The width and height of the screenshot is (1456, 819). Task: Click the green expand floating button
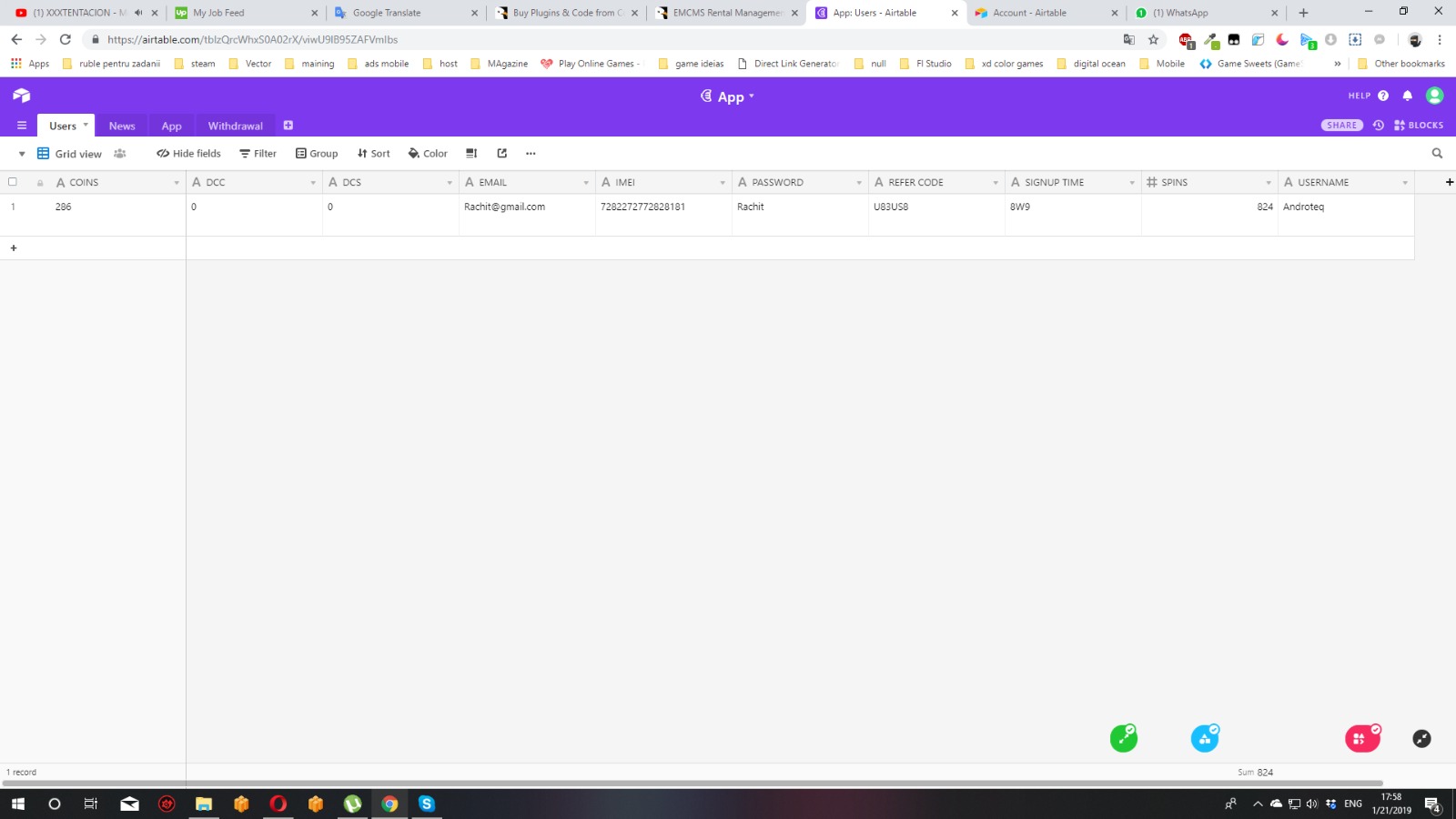click(x=1124, y=738)
